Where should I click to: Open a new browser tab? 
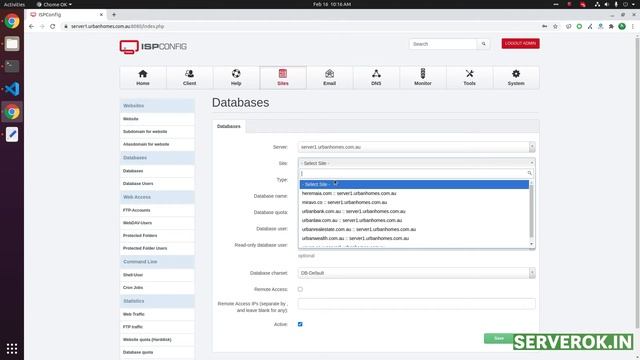point(114,14)
